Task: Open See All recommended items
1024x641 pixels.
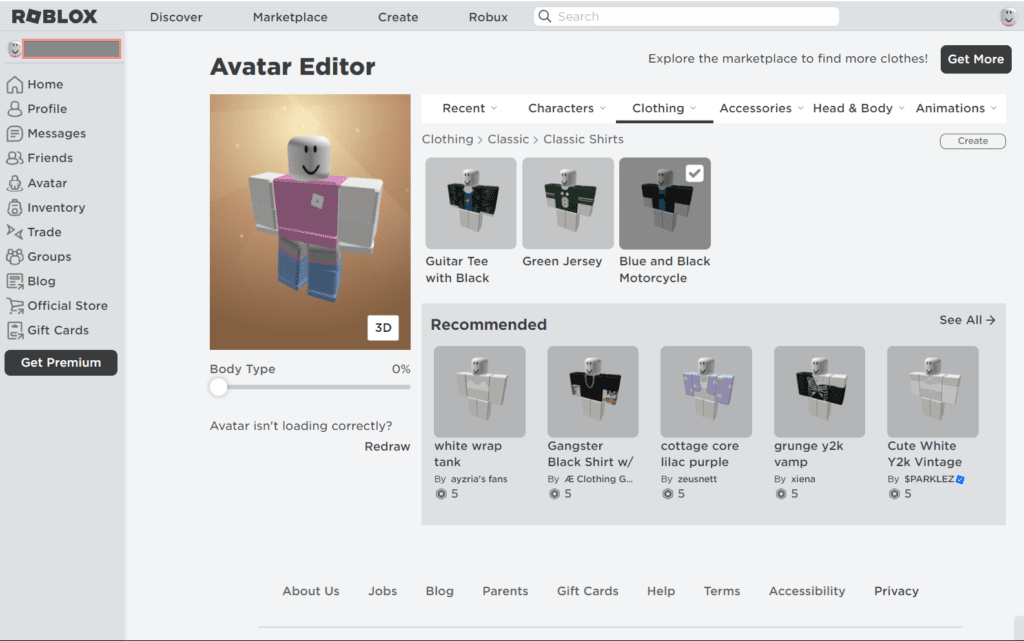Action: [x=967, y=320]
